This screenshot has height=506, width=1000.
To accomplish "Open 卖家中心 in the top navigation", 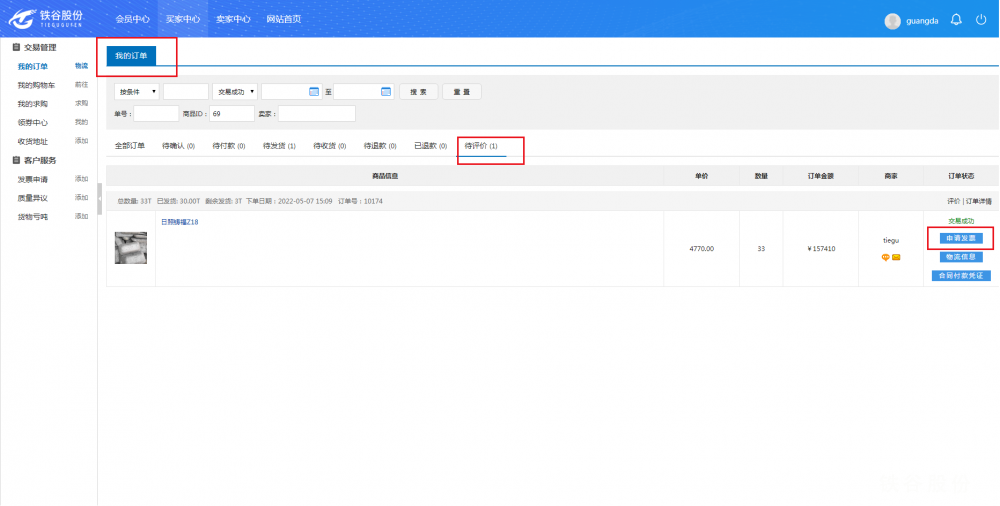I will point(233,19).
